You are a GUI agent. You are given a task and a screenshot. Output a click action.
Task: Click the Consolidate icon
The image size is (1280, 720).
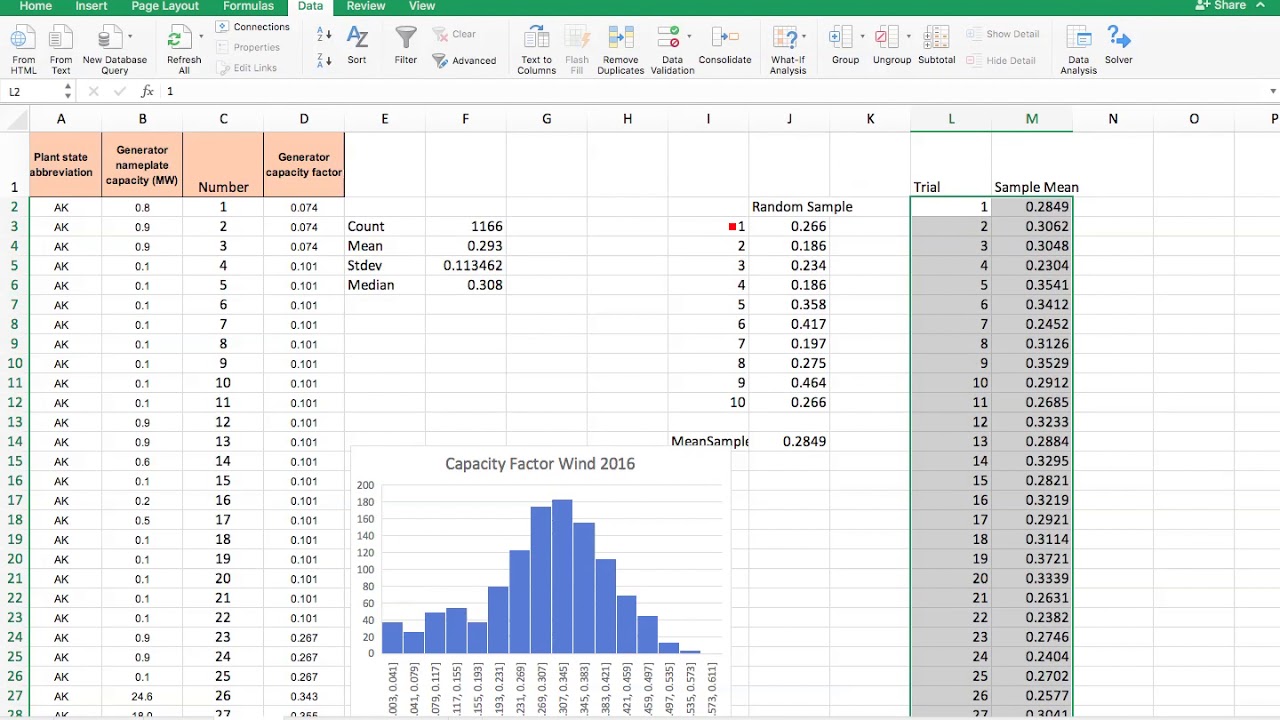(725, 39)
